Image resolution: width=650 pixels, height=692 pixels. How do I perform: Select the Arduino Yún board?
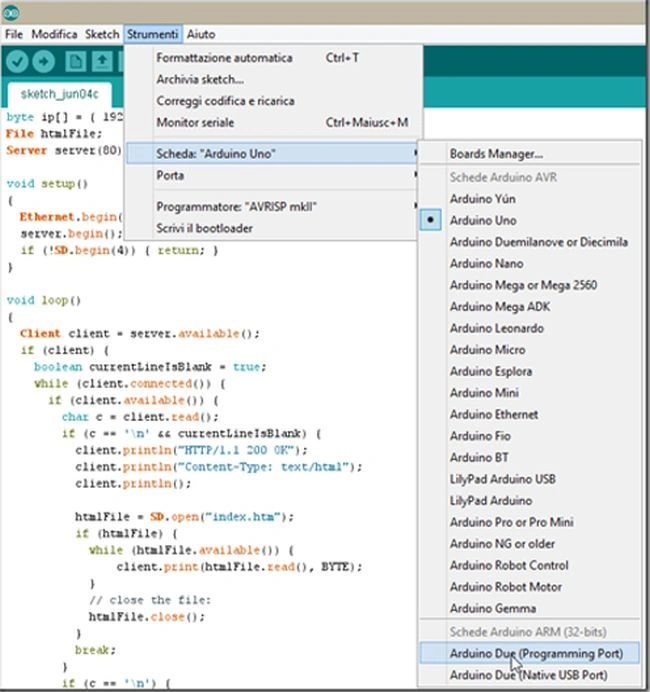(530, 199)
